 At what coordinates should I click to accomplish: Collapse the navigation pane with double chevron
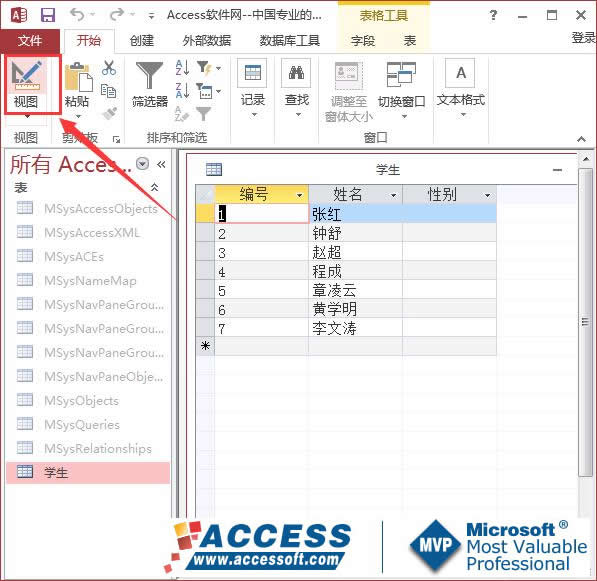pyautogui.click(x=161, y=164)
